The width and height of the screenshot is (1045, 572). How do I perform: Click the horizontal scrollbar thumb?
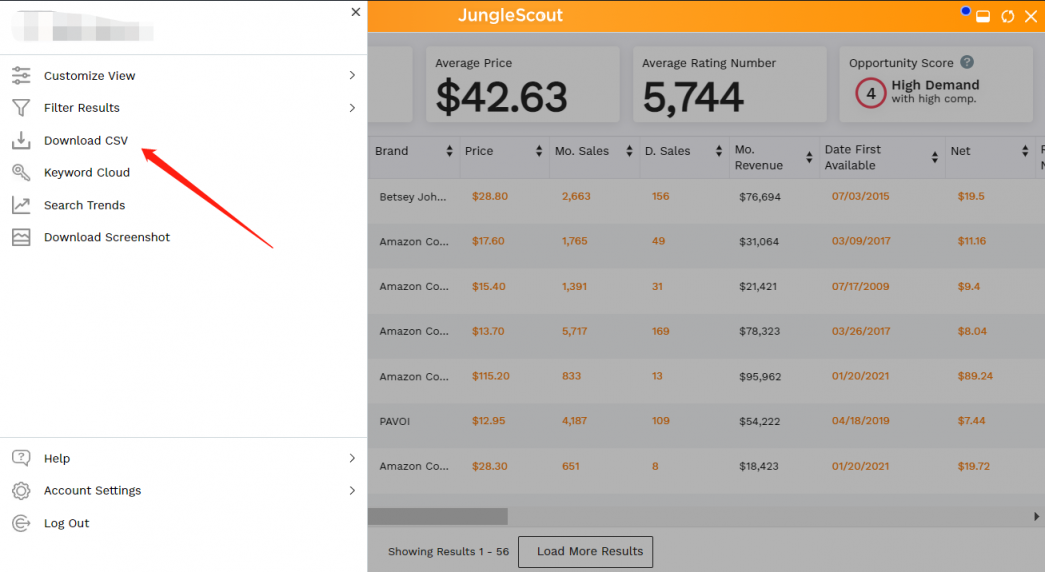coord(438,516)
